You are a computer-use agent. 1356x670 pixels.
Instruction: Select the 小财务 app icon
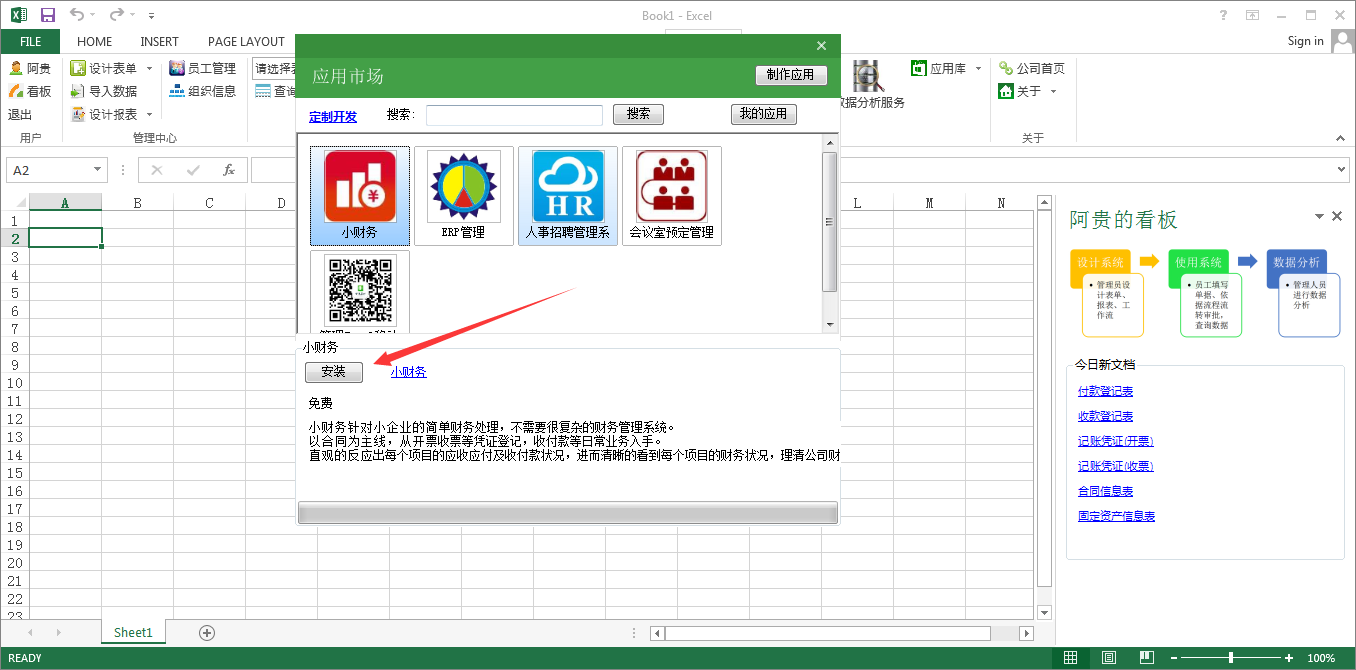[360, 196]
